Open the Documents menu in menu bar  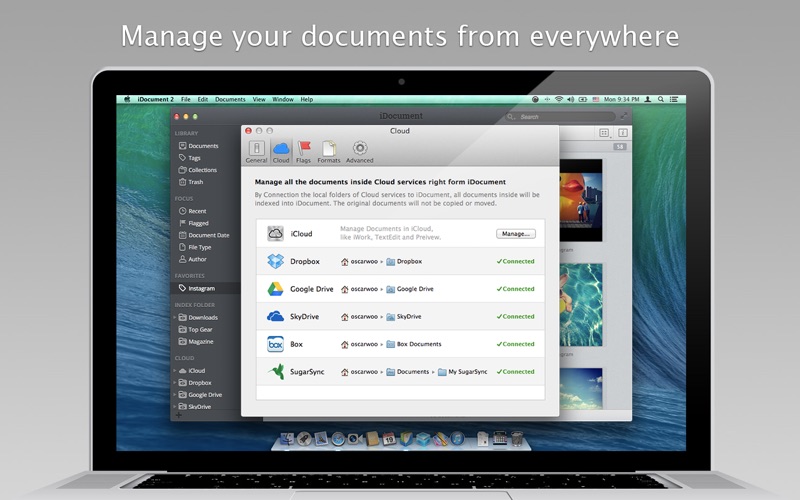(x=230, y=99)
